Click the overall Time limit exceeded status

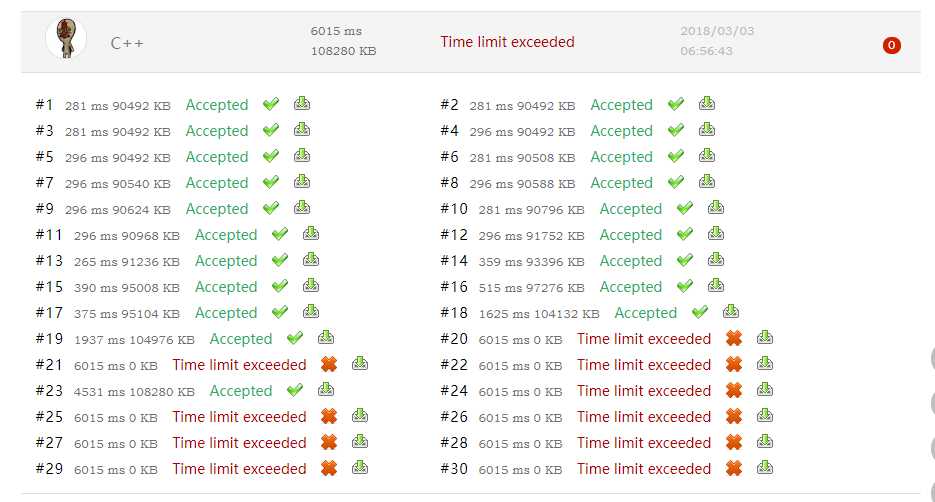tap(507, 42)
